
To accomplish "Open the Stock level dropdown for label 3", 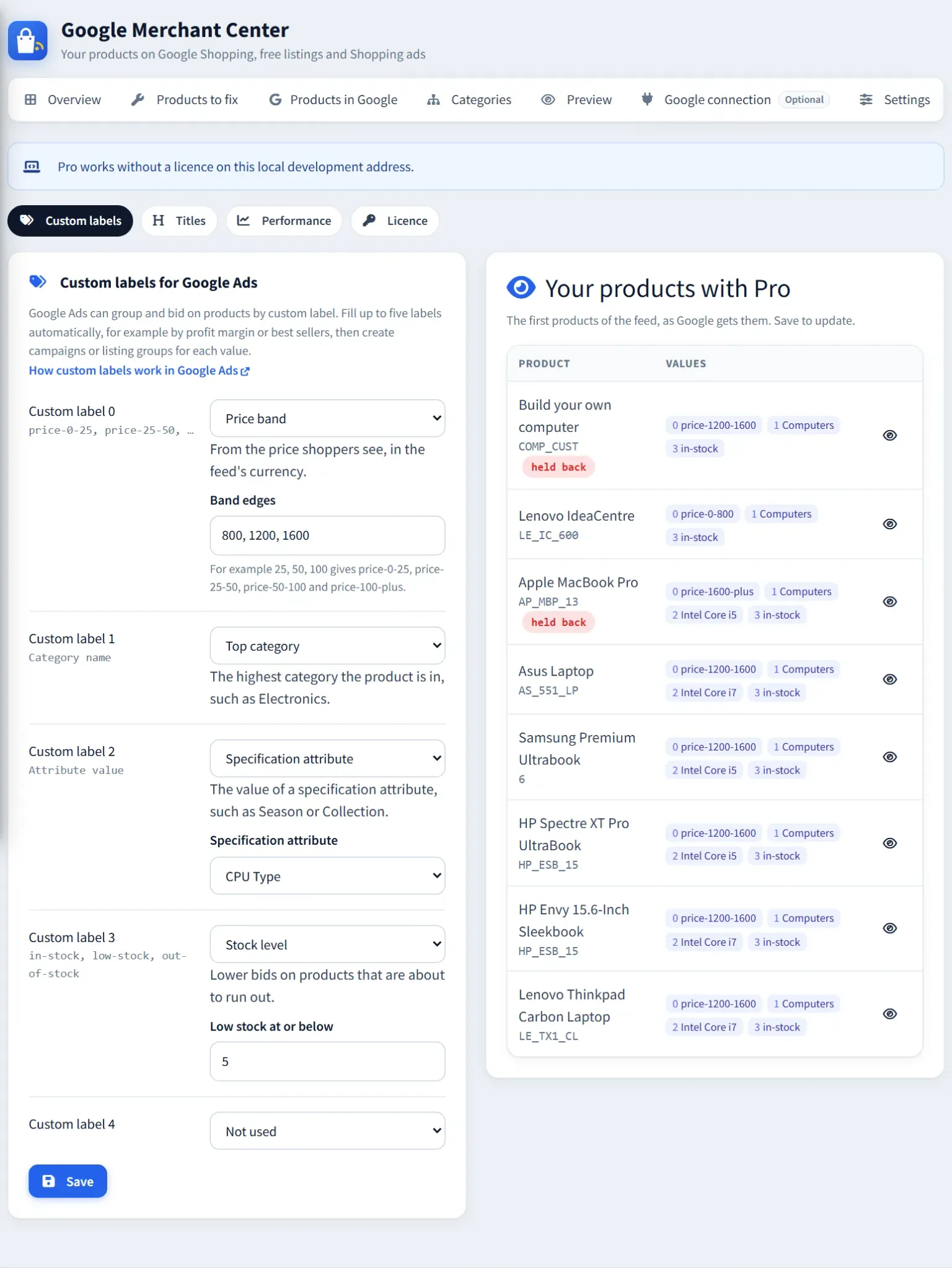I will pos(327,944).
